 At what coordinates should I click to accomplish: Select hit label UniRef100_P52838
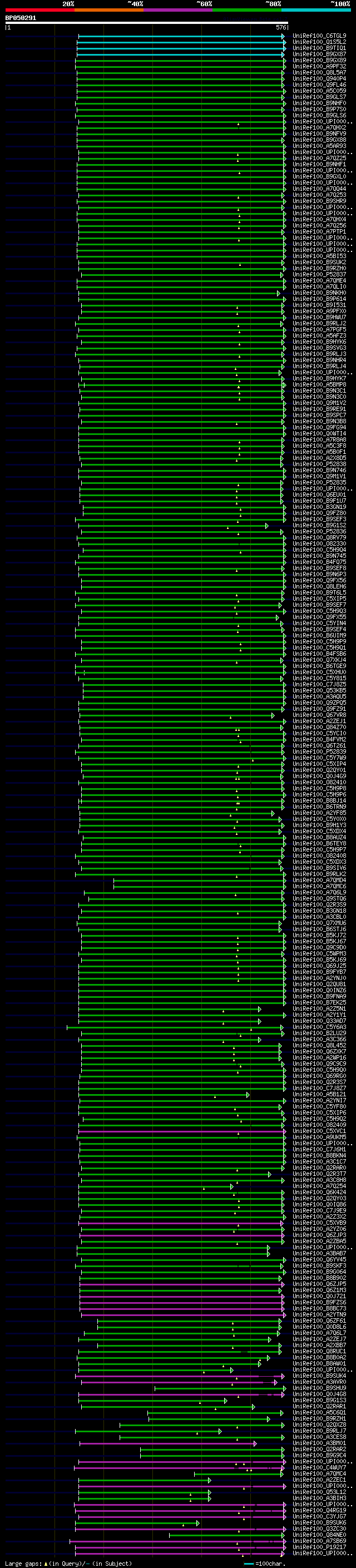319,464
